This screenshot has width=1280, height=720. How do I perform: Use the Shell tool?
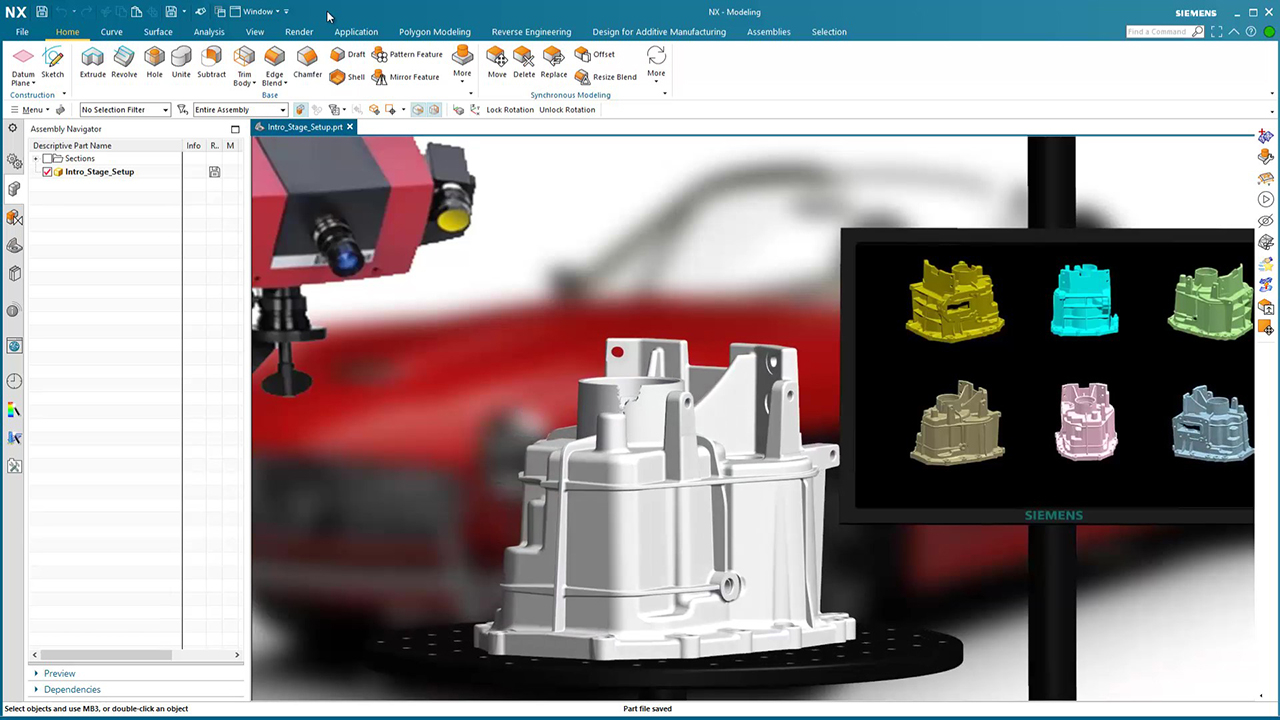[348, 77]
